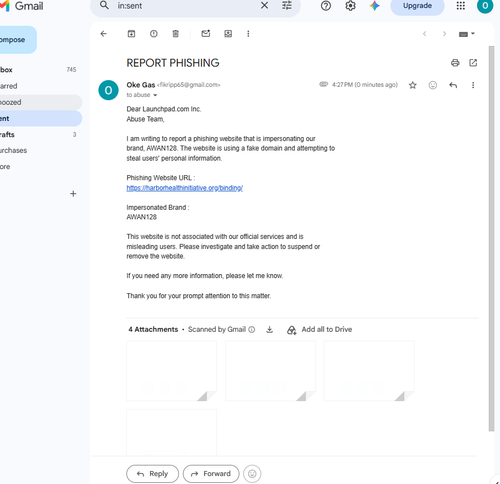Click the sender name Oke Gas
The width and height of the screenshot is (500, 484).
[x=141, y=85]
